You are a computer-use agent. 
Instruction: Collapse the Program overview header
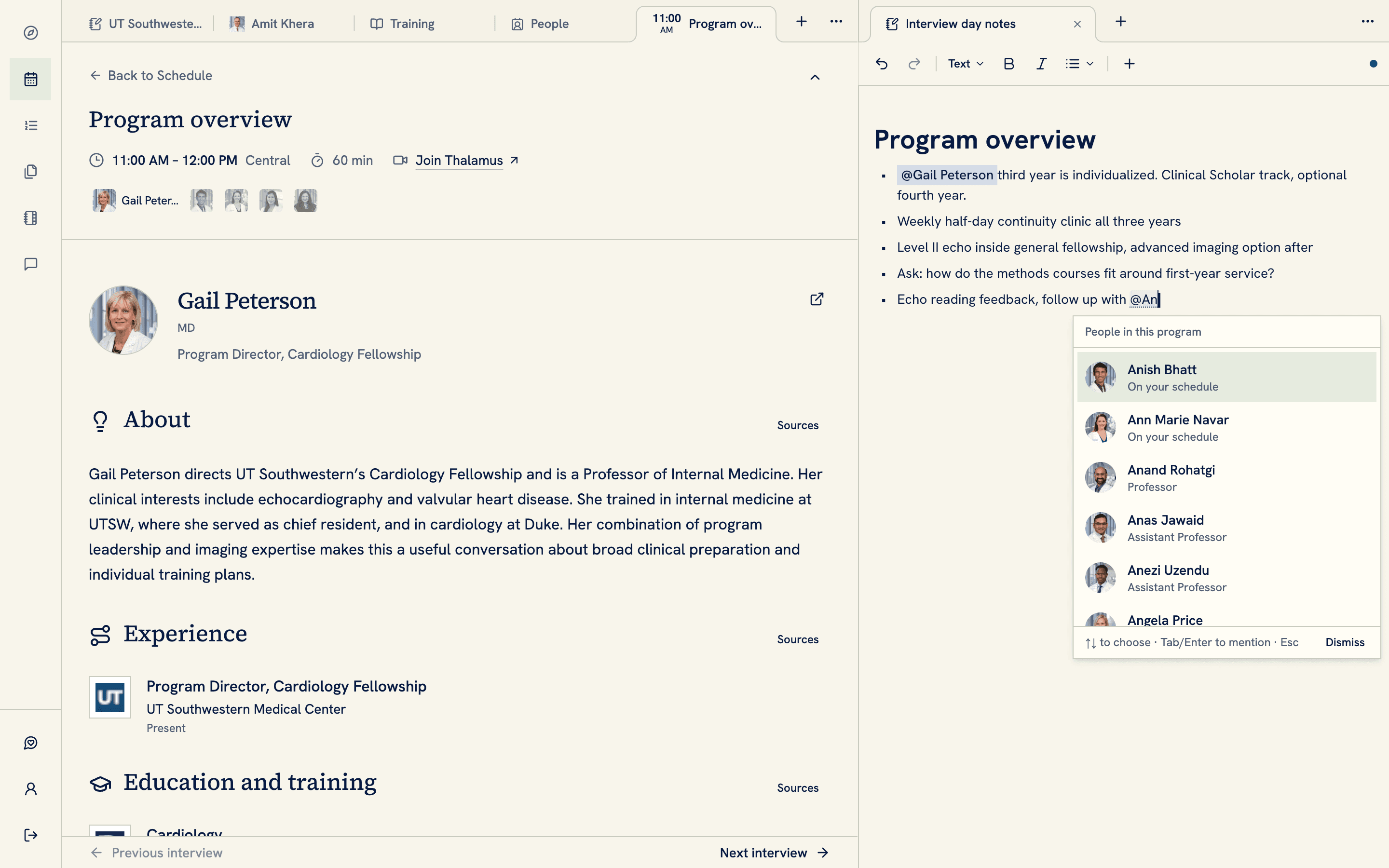click(x=815, y=77)
